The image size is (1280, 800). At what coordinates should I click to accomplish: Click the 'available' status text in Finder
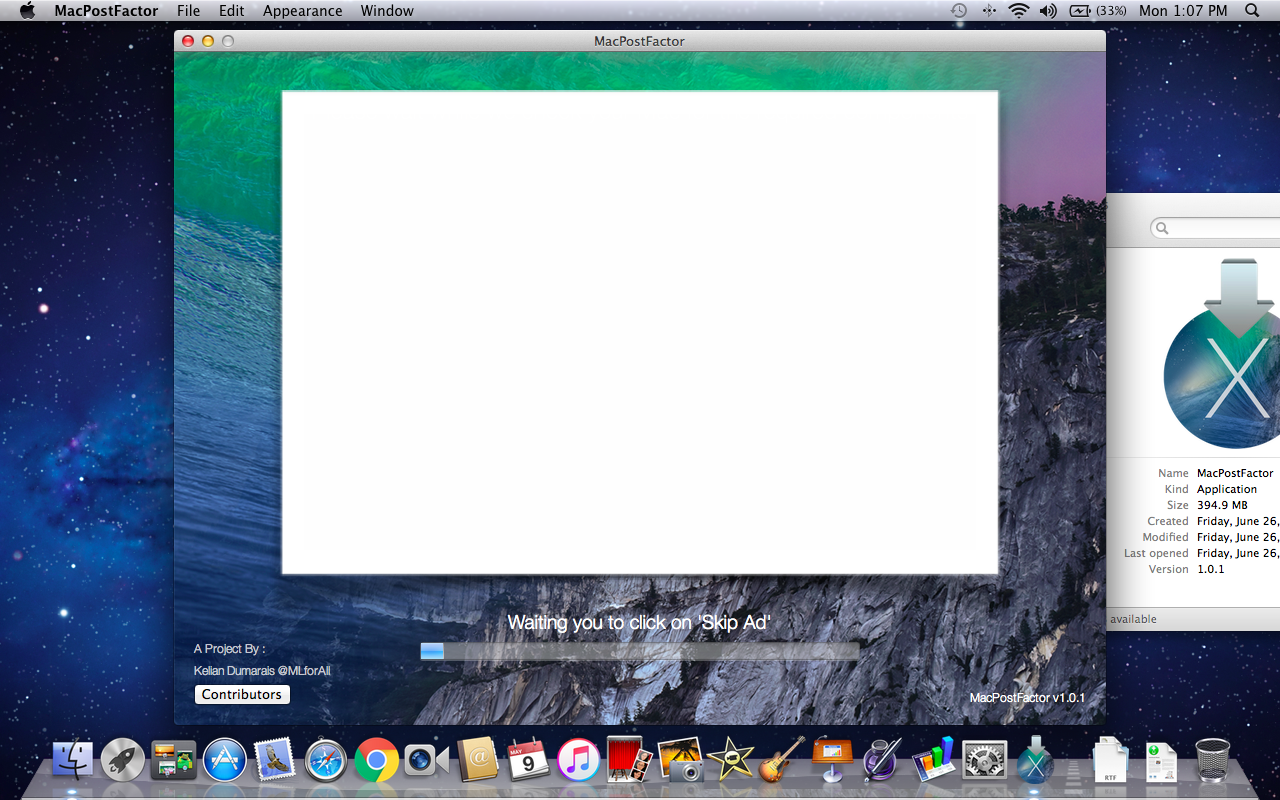tap(1133, 619)
